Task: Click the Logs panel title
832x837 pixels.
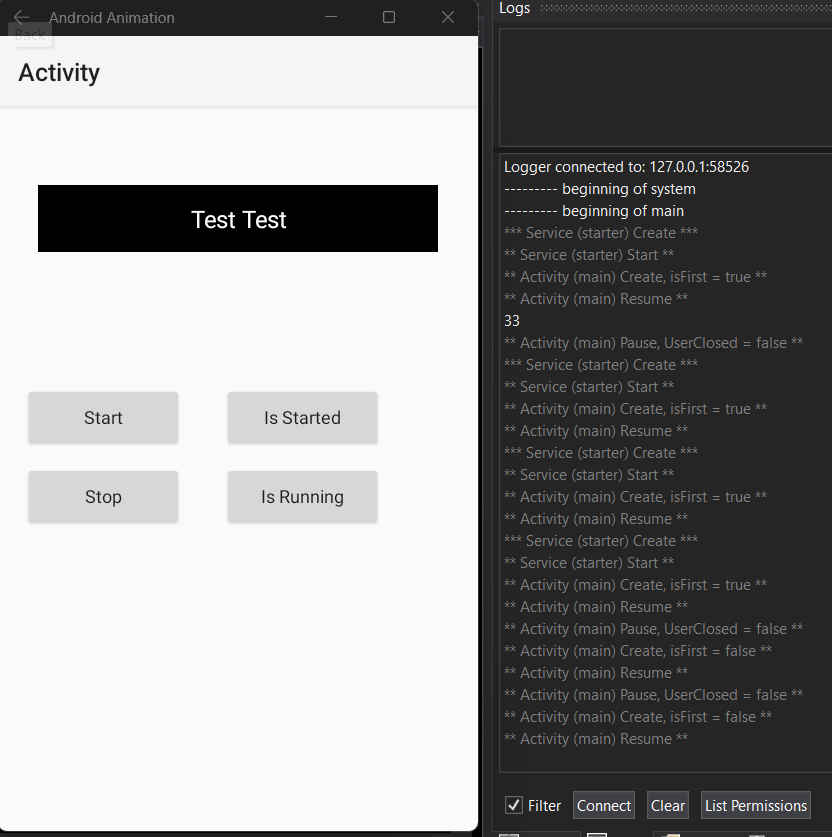Action: [x=515, y=8]
